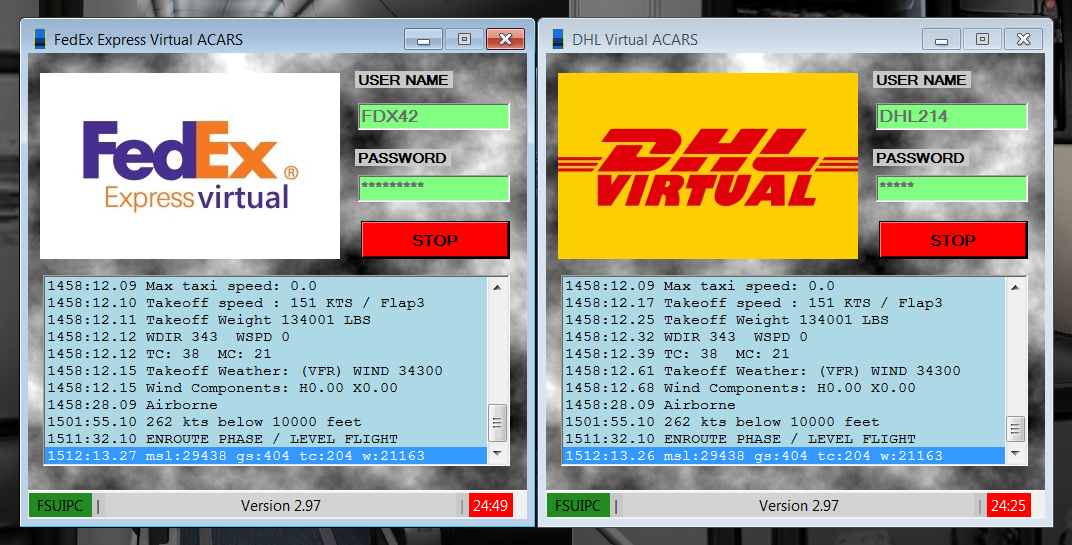Image resolution: width=1072 pixels, height=545 pixels.
Task: Select FedEx log line Takeoff Weight 134001 LBS
Action: point(266,320)
